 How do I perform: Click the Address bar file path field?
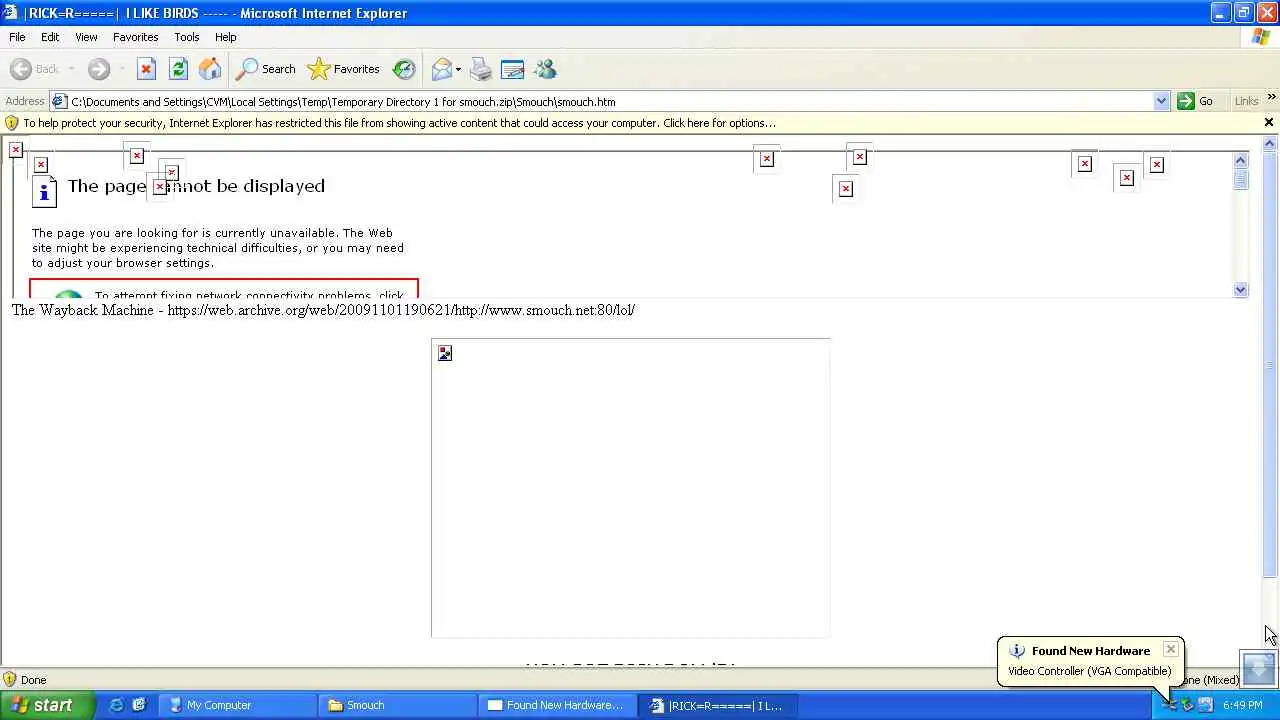[x=610, y=101]
